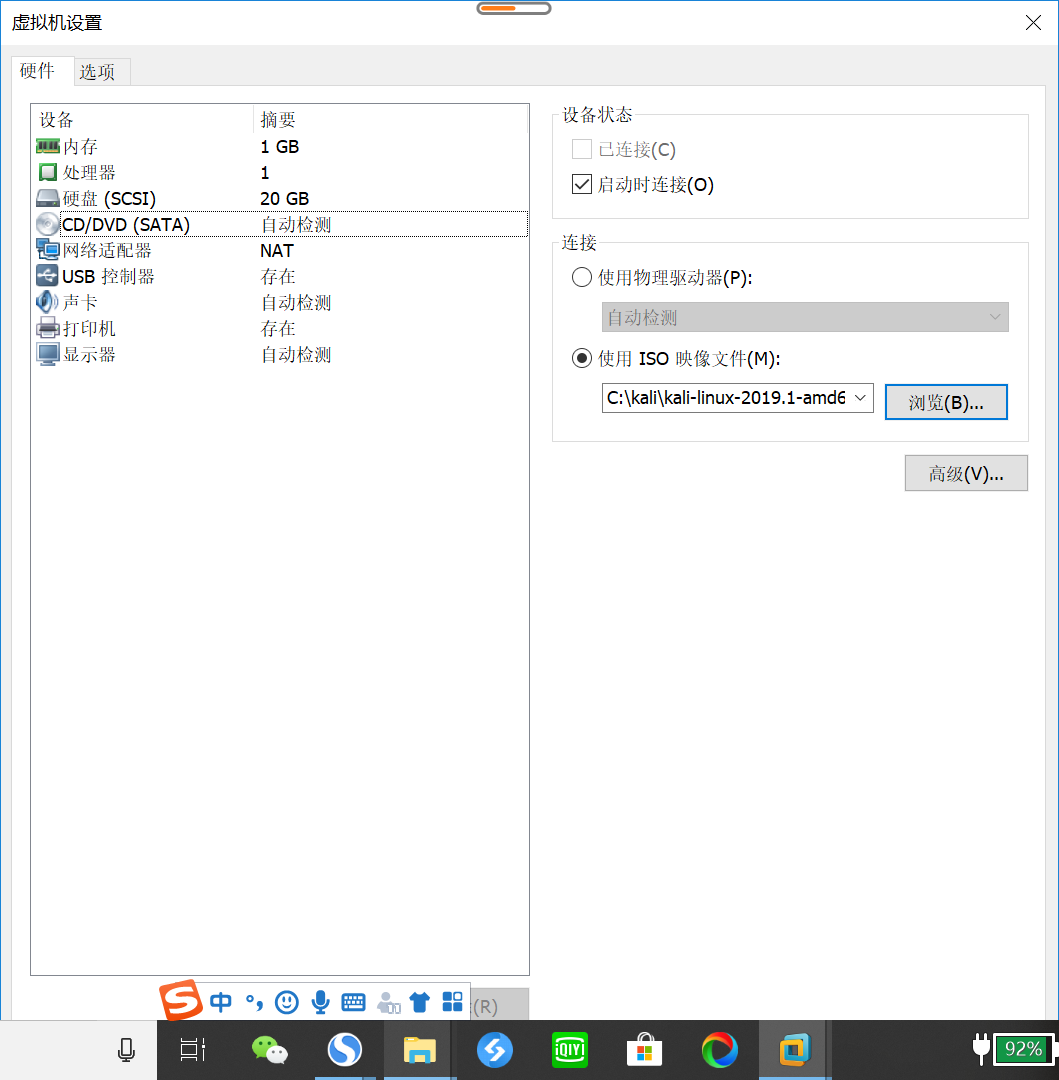1059x1080 pixels.
Task: Select the 声卡 device row
Action: (281, 302)
